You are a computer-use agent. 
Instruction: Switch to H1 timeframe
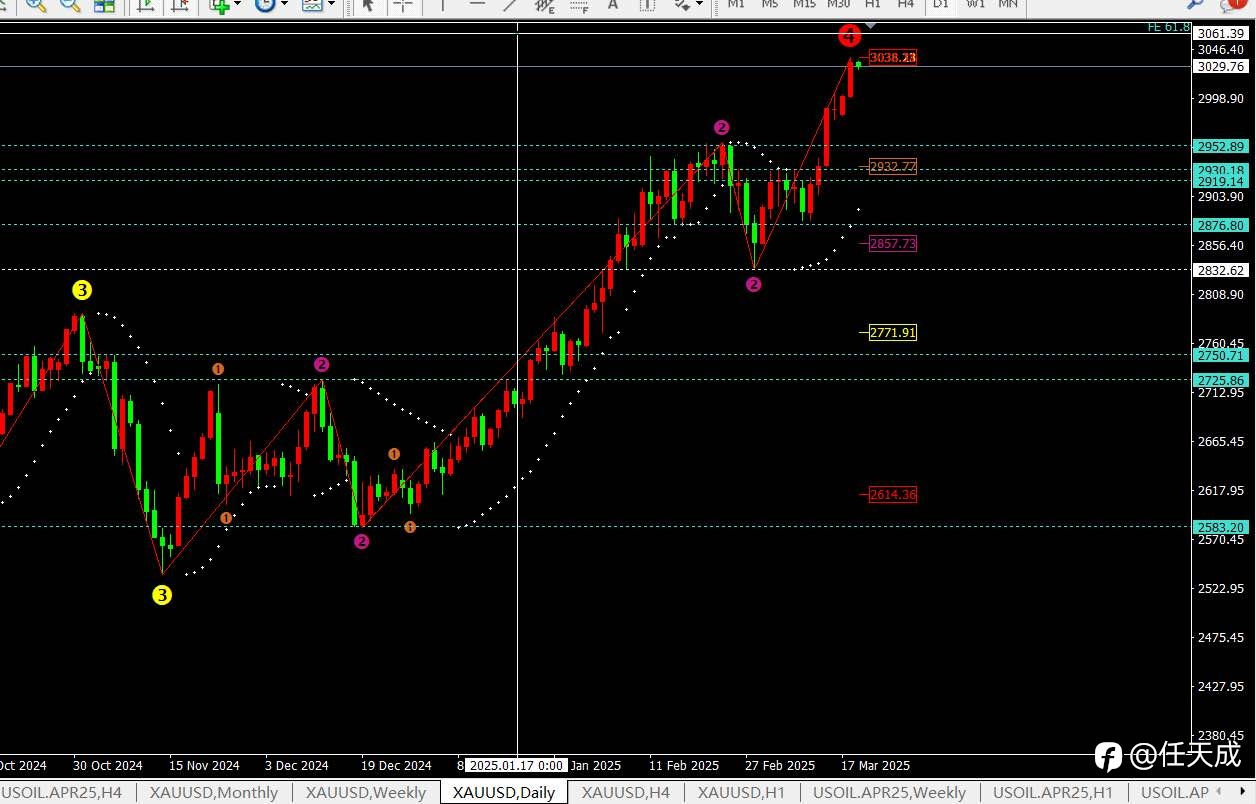click(873, 4)
